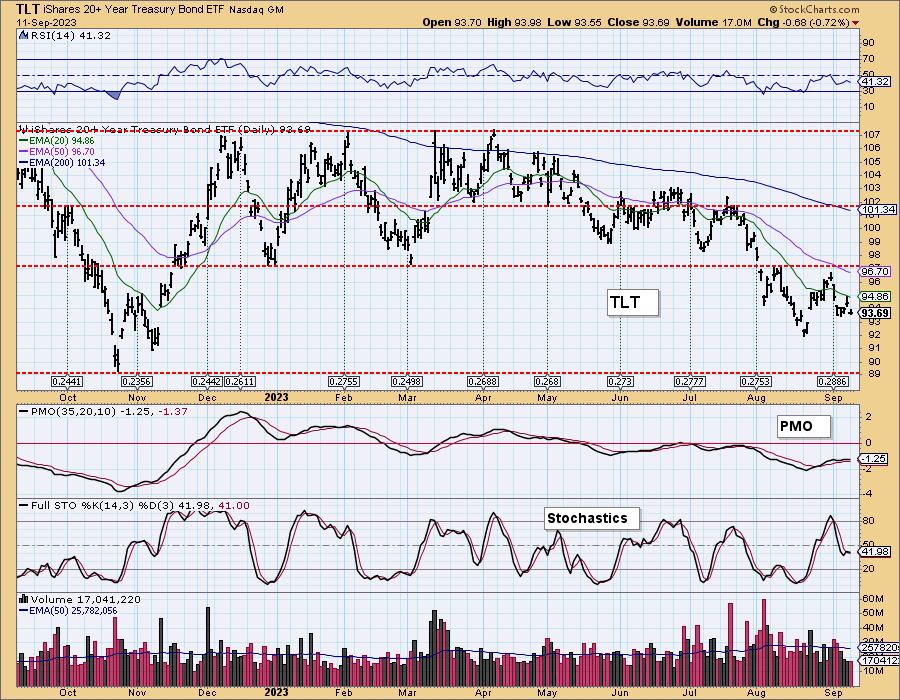
Task: Click the 0.2886 yield label near Sep
Action: point(833,382)
